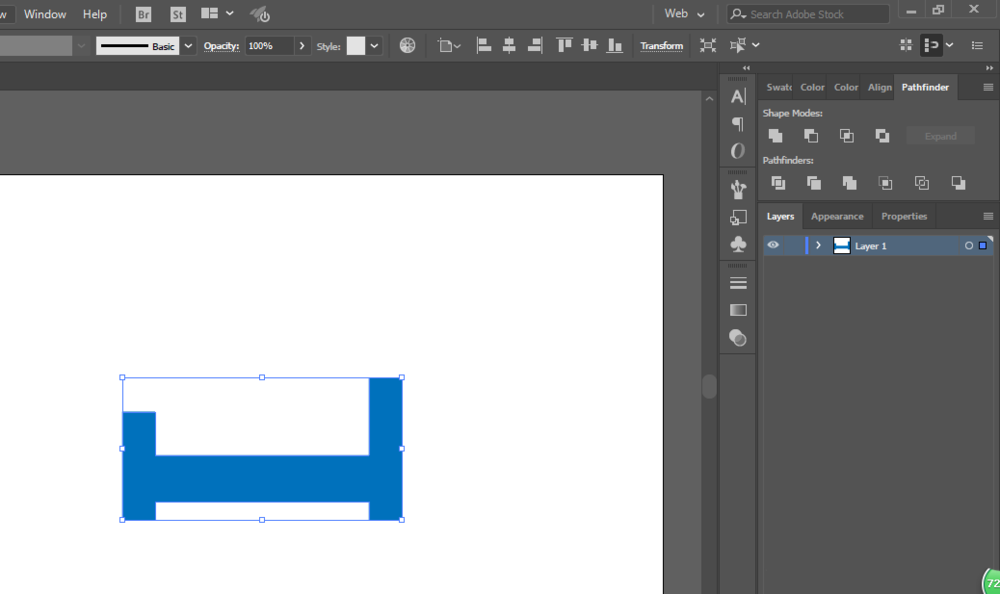
Task: Open the Symbols panel club icon
Action: point(738,244)
